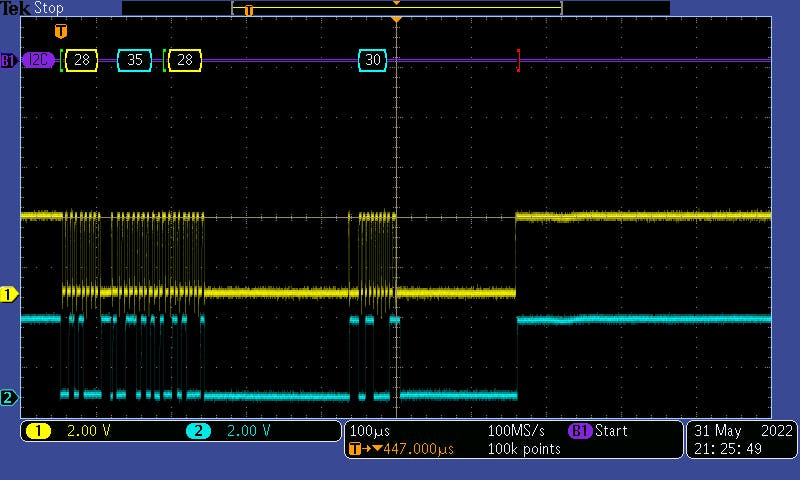800x480 pixels.
Task: Select the purple B1 bus indicator
Action: (8, 60)
